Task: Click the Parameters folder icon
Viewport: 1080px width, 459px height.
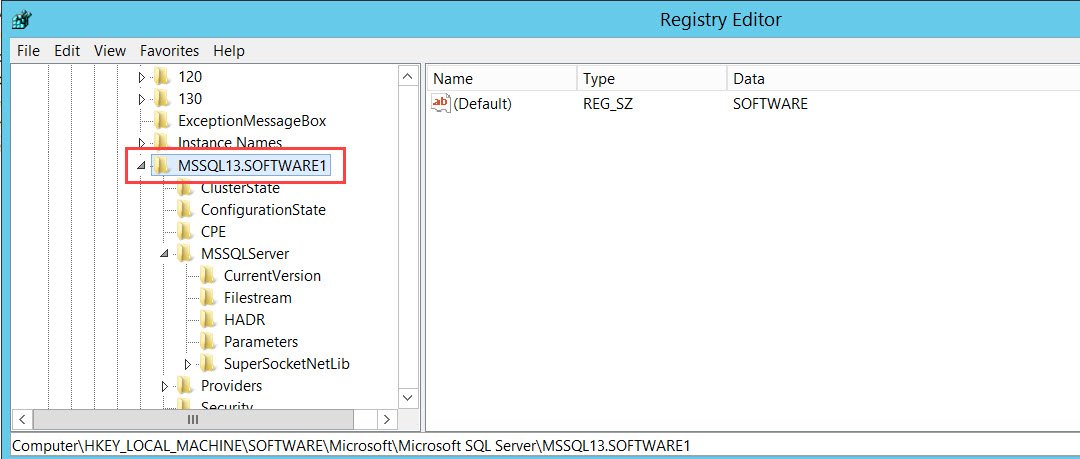Action: (x=208, y=341)
